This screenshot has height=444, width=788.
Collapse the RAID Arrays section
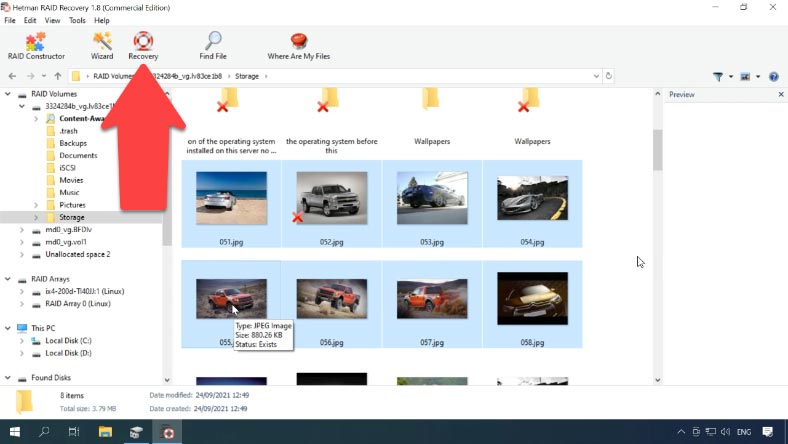click(8, 279)
